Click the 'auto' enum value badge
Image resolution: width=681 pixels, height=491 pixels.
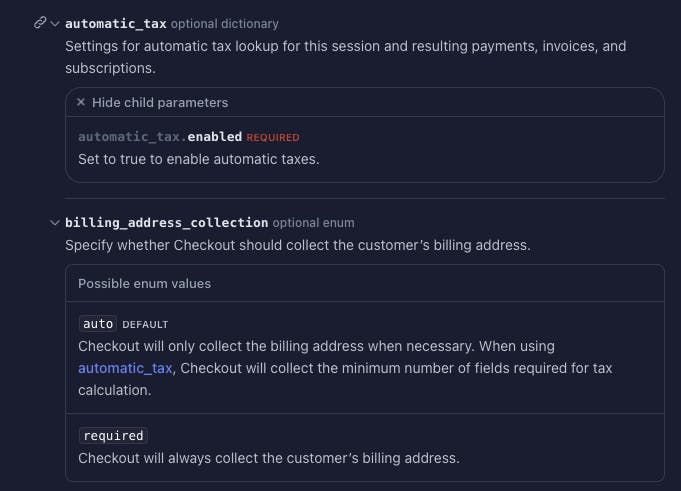click(98, 324)
